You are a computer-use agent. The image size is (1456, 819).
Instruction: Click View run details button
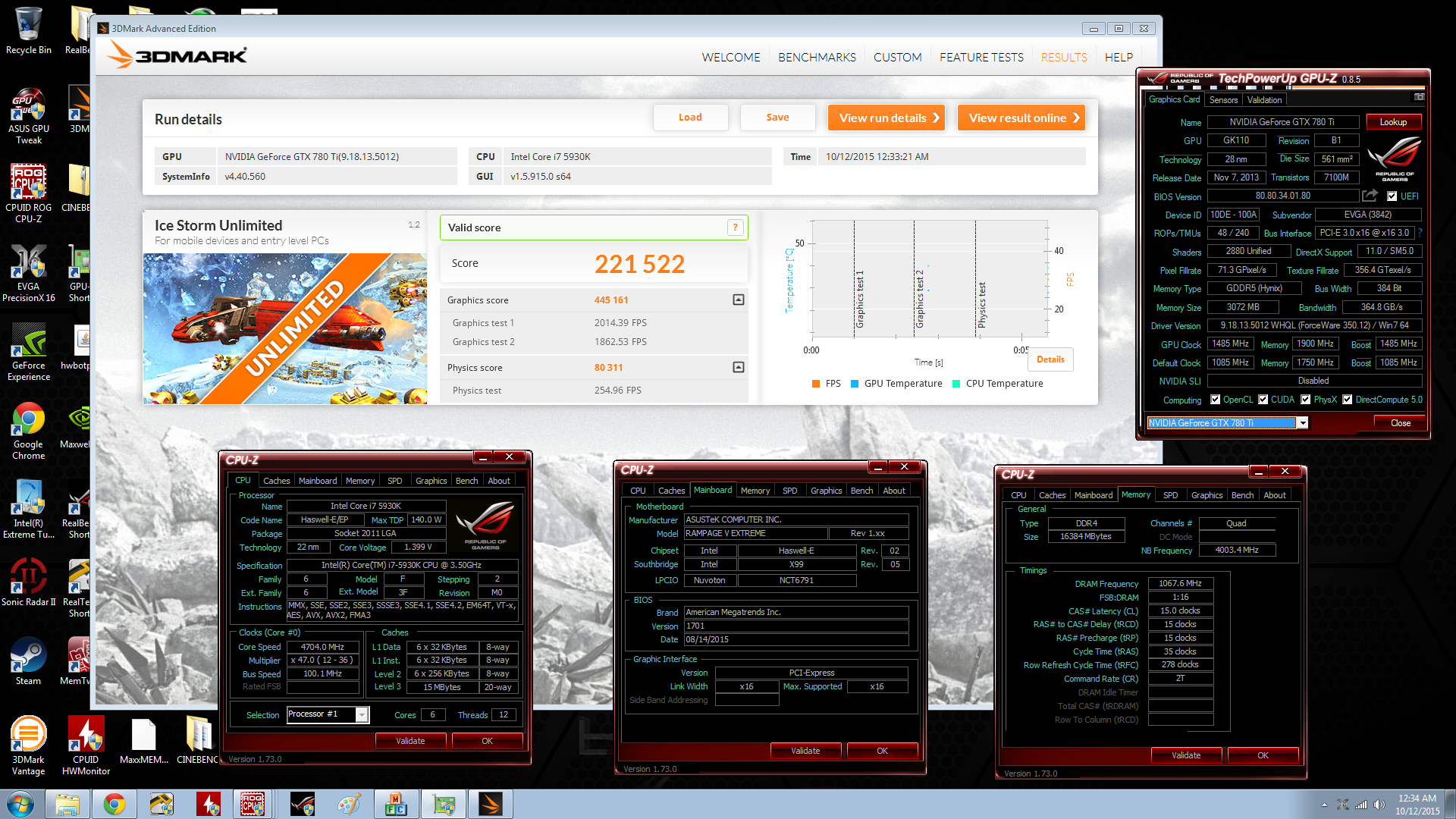click(x=886, y=118)
